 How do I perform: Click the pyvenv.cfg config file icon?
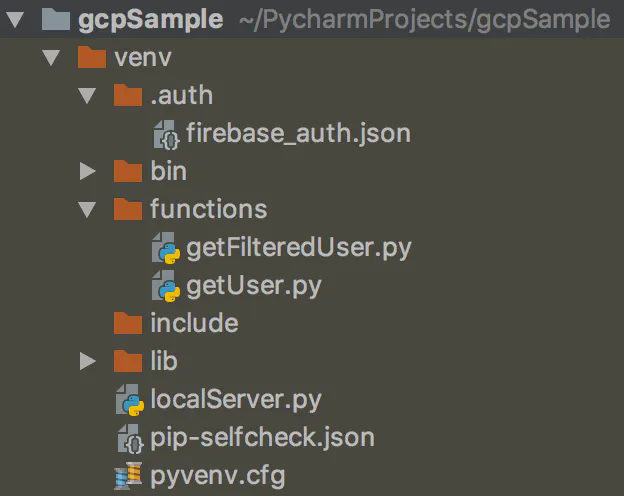[x=128, y=475]
